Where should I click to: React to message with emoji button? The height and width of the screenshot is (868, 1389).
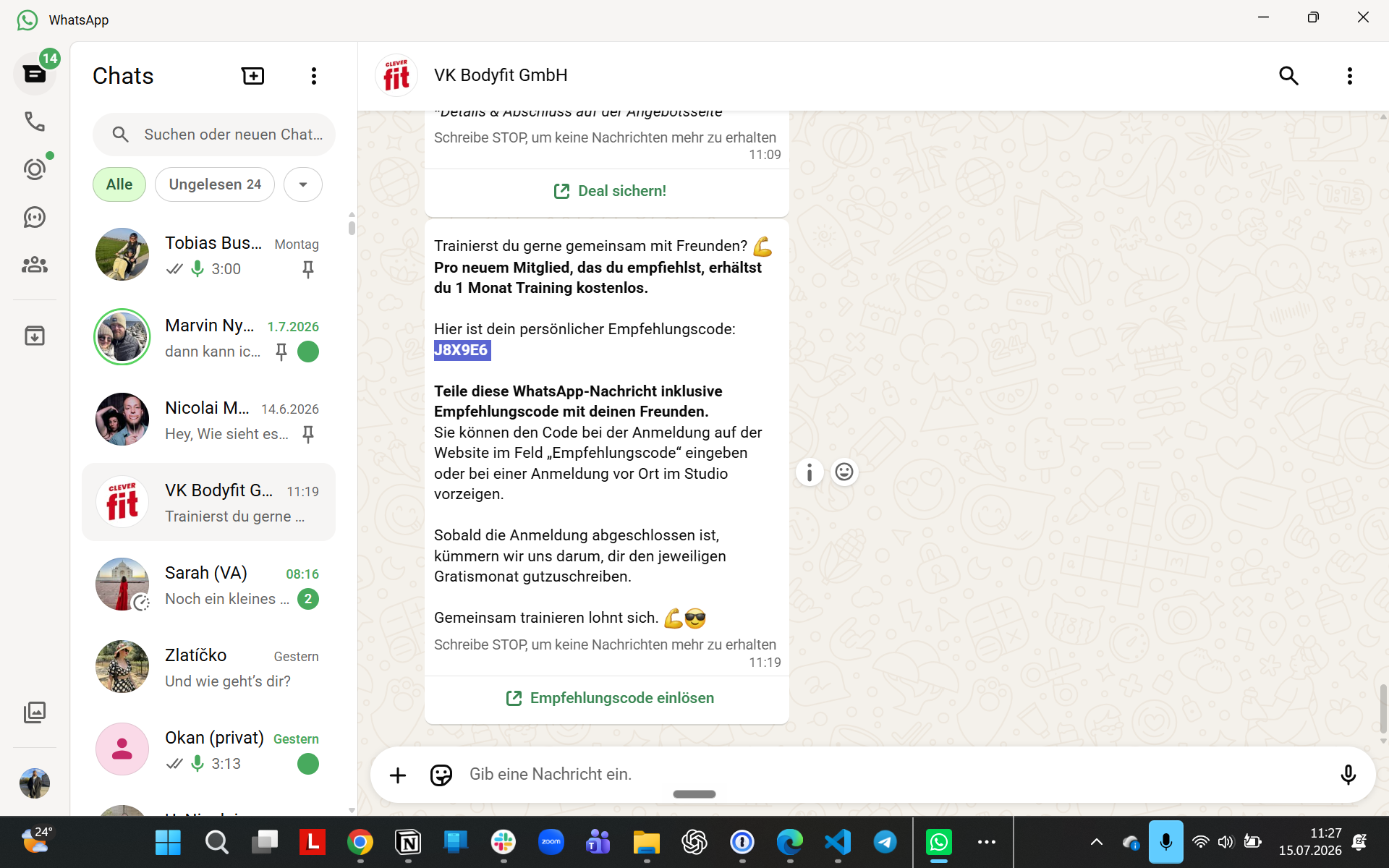(x=844, y=472)
